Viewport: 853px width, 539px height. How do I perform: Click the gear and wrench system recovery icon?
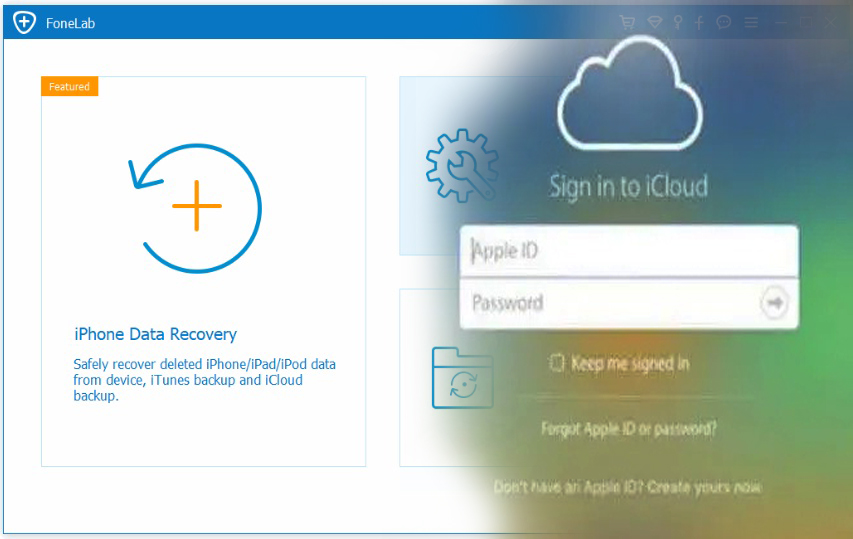pyautogui.click(x=462, y=165)
